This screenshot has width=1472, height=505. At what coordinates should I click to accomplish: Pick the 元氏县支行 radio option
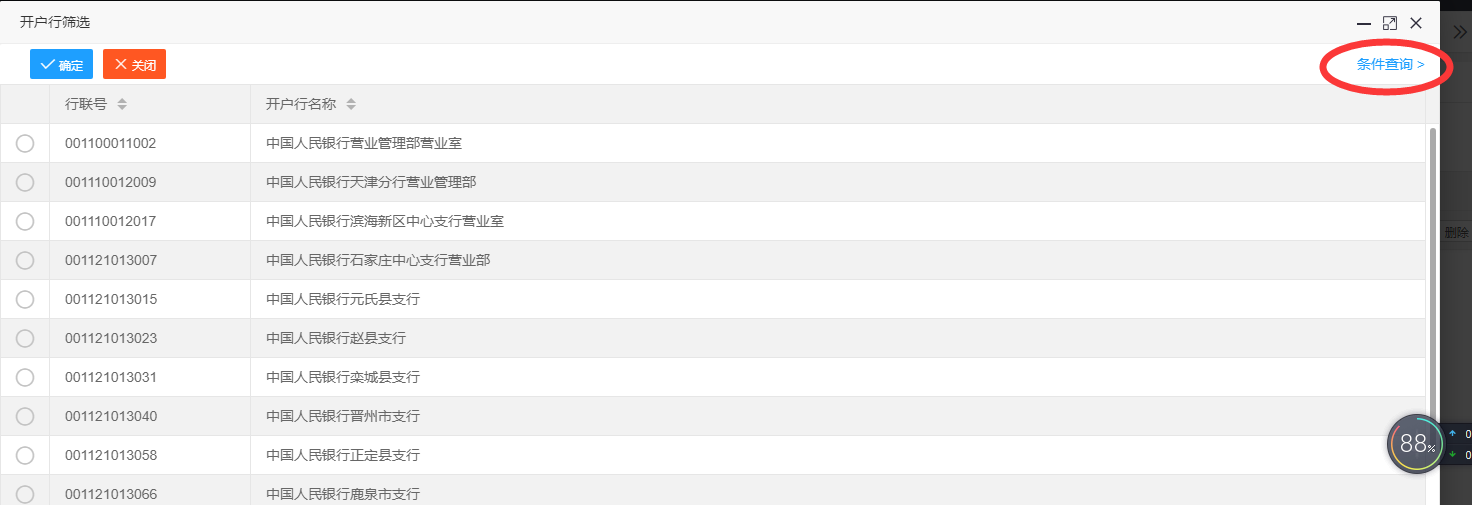click(25, 299)
